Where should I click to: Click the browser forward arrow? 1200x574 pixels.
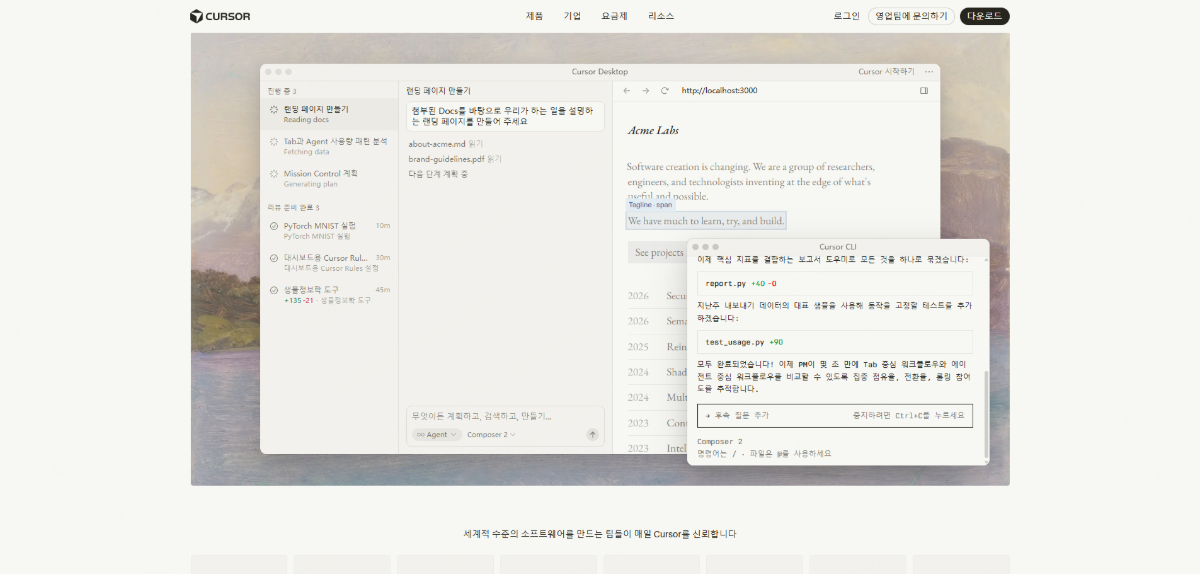coord(646,90)
